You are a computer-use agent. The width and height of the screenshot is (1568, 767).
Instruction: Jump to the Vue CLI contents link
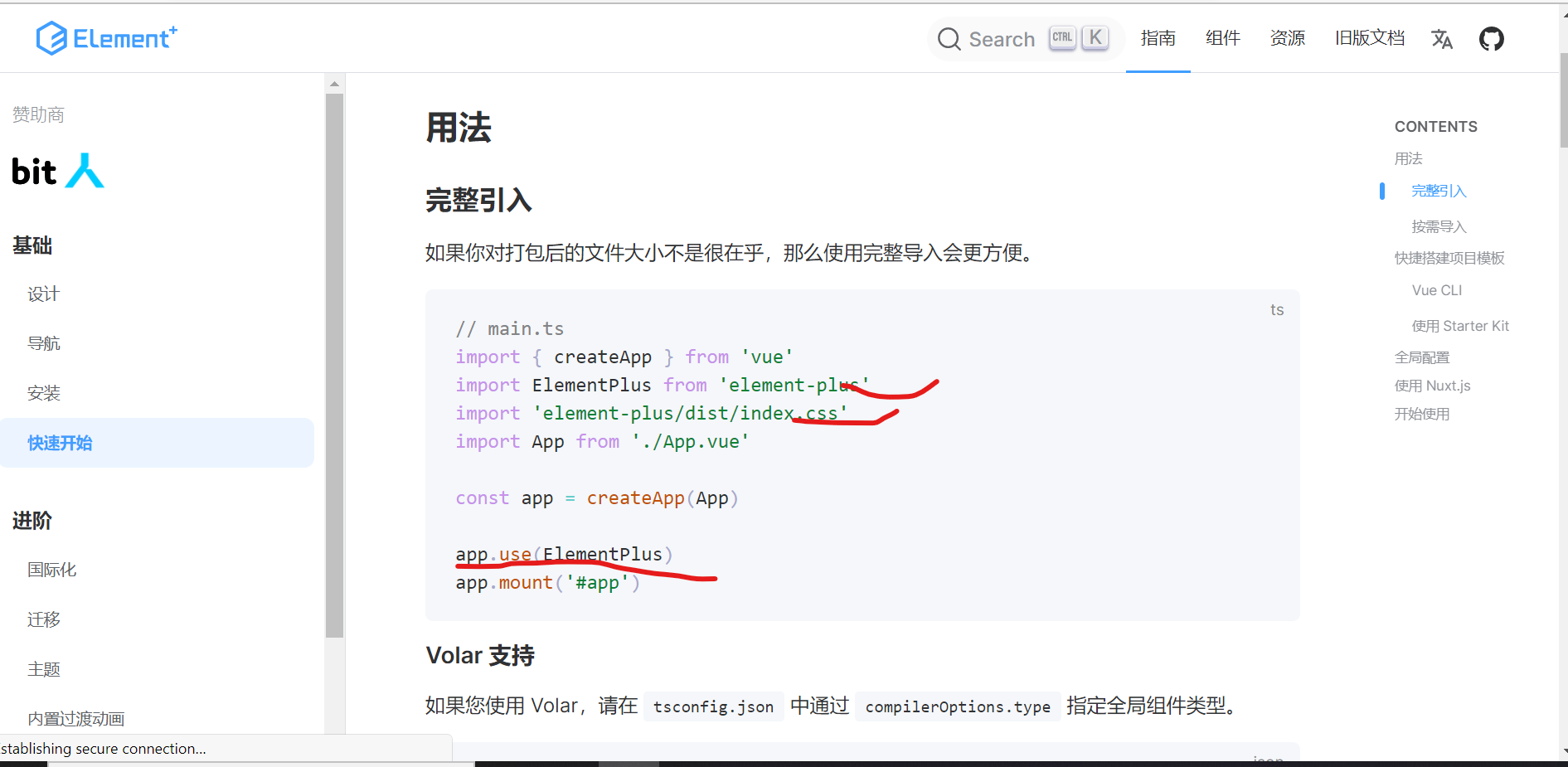[1436, 289]
